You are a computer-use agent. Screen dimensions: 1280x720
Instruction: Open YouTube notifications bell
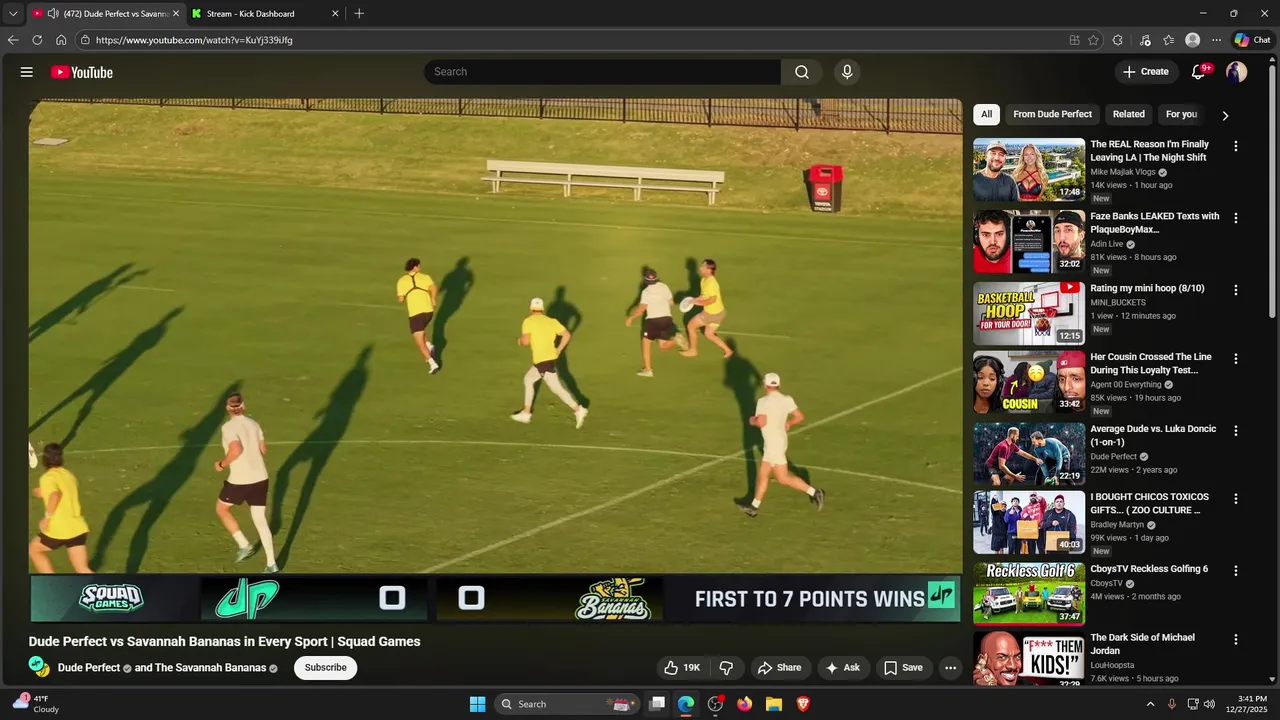pos(1199,72)
